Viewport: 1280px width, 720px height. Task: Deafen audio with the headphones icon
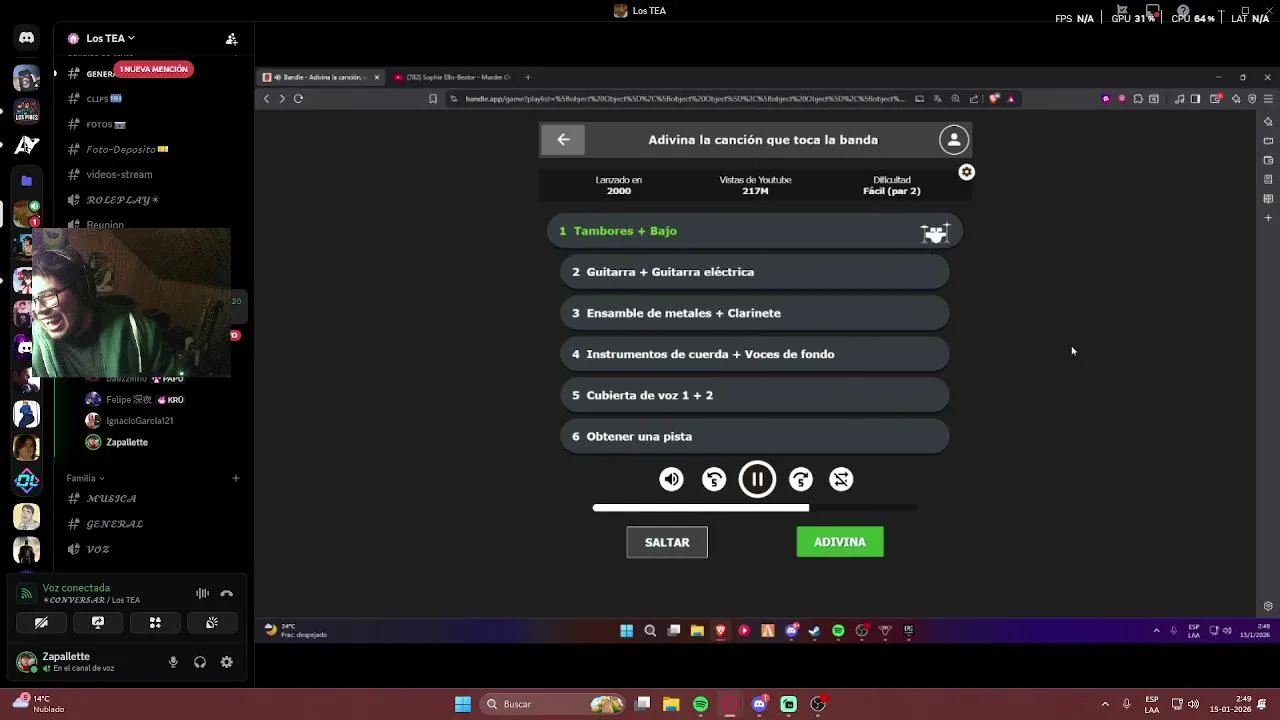[200, 662]
